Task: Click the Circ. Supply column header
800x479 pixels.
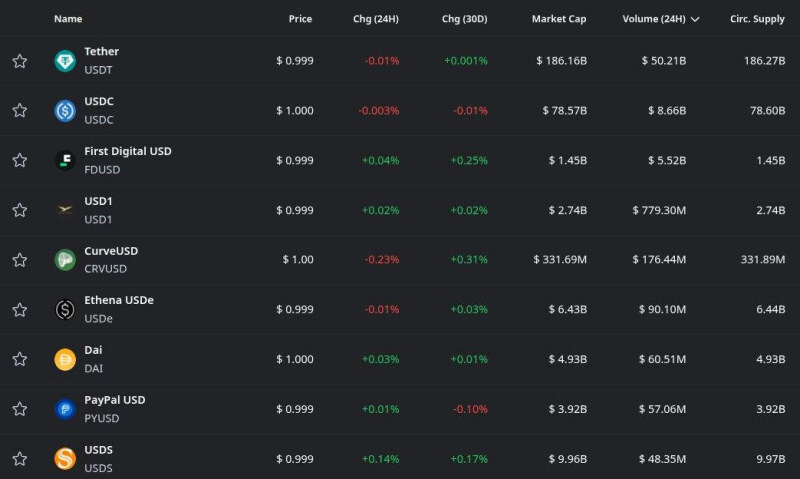Action: 757,19
